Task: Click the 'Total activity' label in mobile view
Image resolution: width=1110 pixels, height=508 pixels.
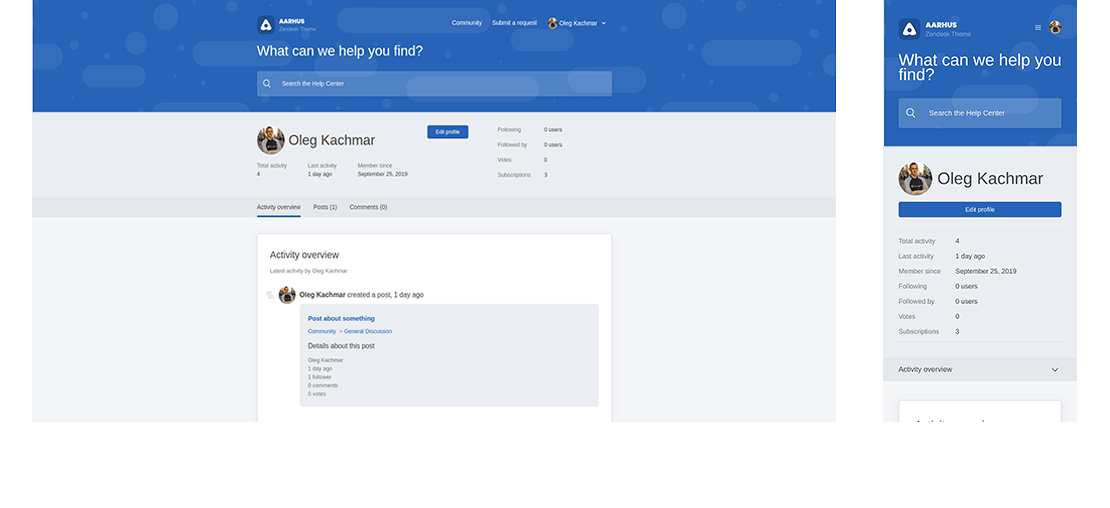Action: tap(917, 241)
